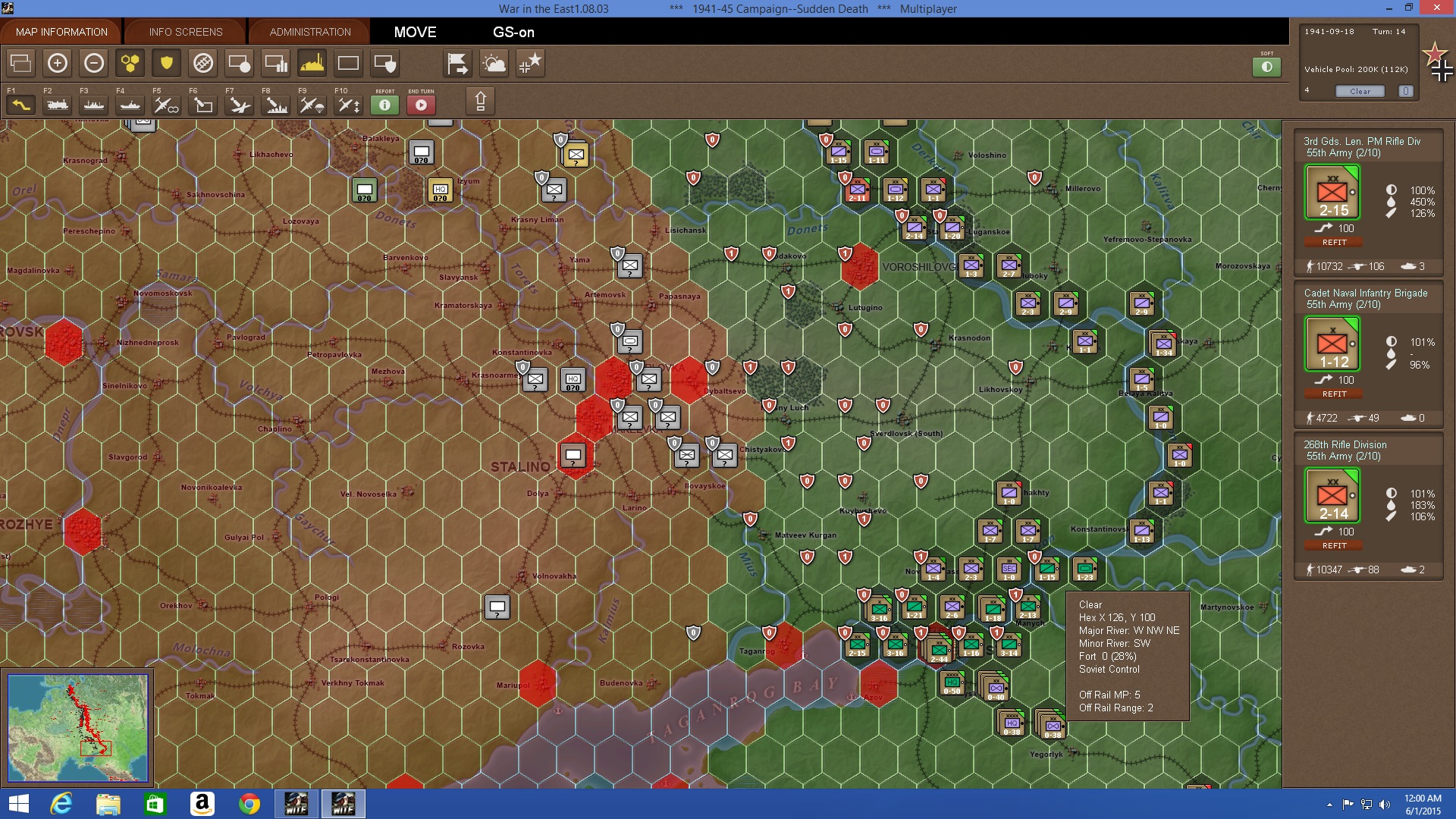The image size is (1456, 819).
Task: Click the 3rd Gds. Len. PM Rifle Div name
Action: (x=1362, y=141)
